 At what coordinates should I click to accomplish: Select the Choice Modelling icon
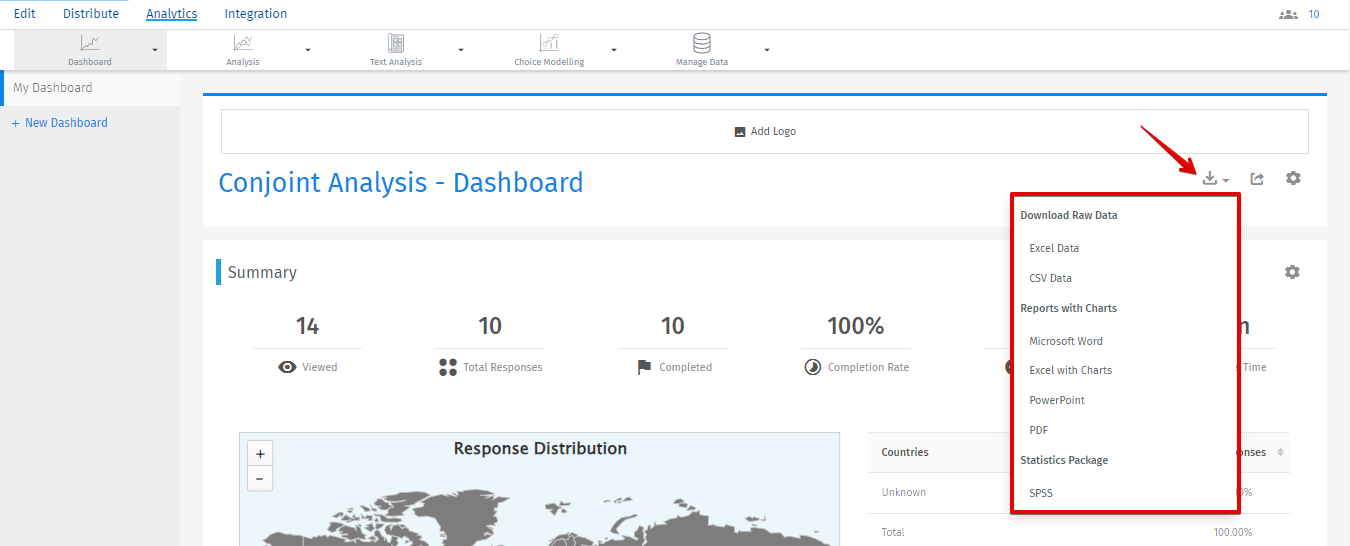549,43
